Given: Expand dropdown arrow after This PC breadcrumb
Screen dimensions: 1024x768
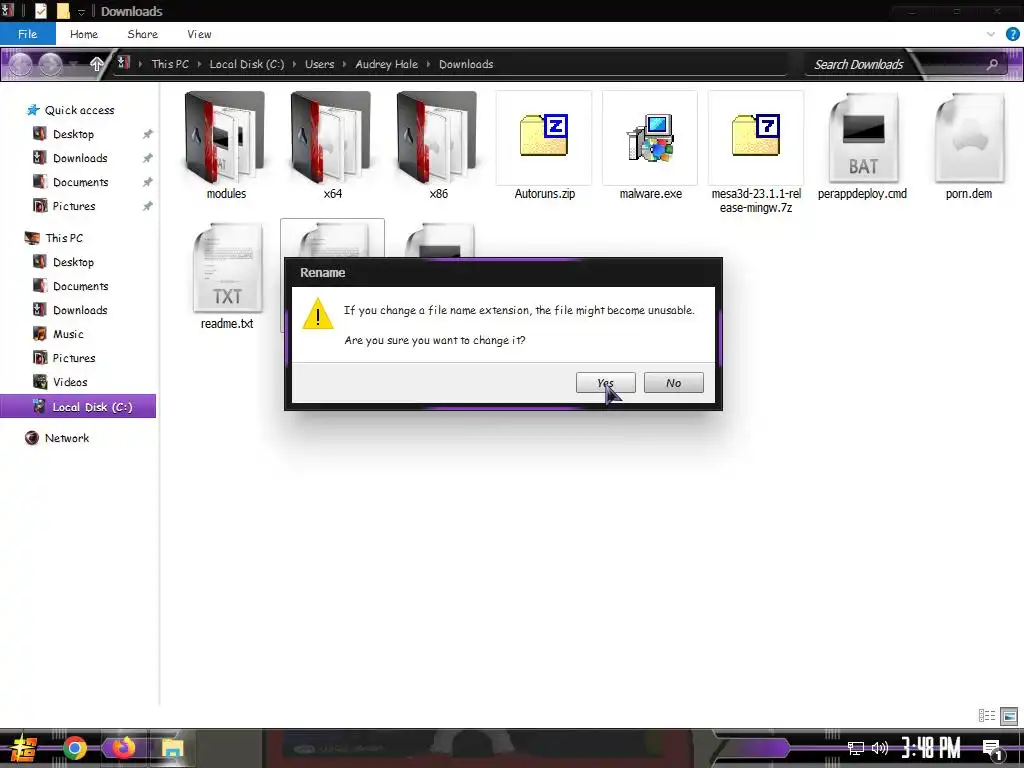Looking at the screenshot, I should tap(199, 64).
